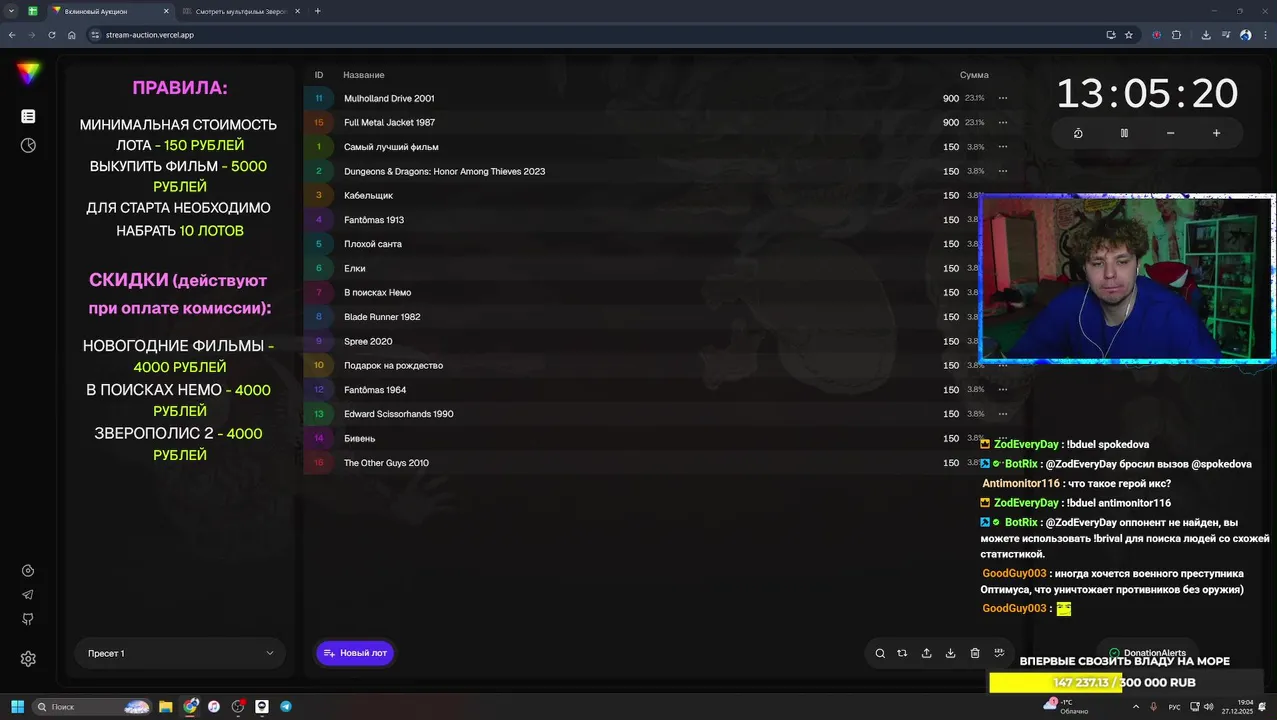
Task: Select The Other Guys 2010 lot name
Action: click(x=386, y=463)
